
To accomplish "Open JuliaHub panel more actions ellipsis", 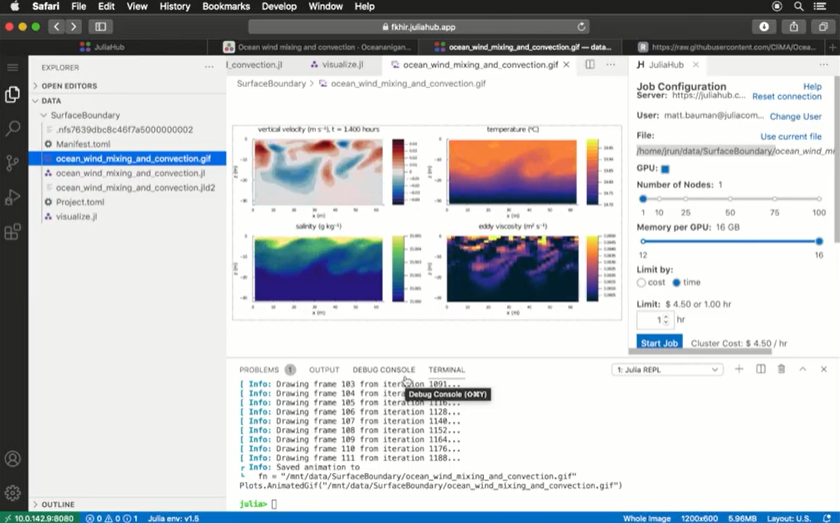I will tap(823, 64).
